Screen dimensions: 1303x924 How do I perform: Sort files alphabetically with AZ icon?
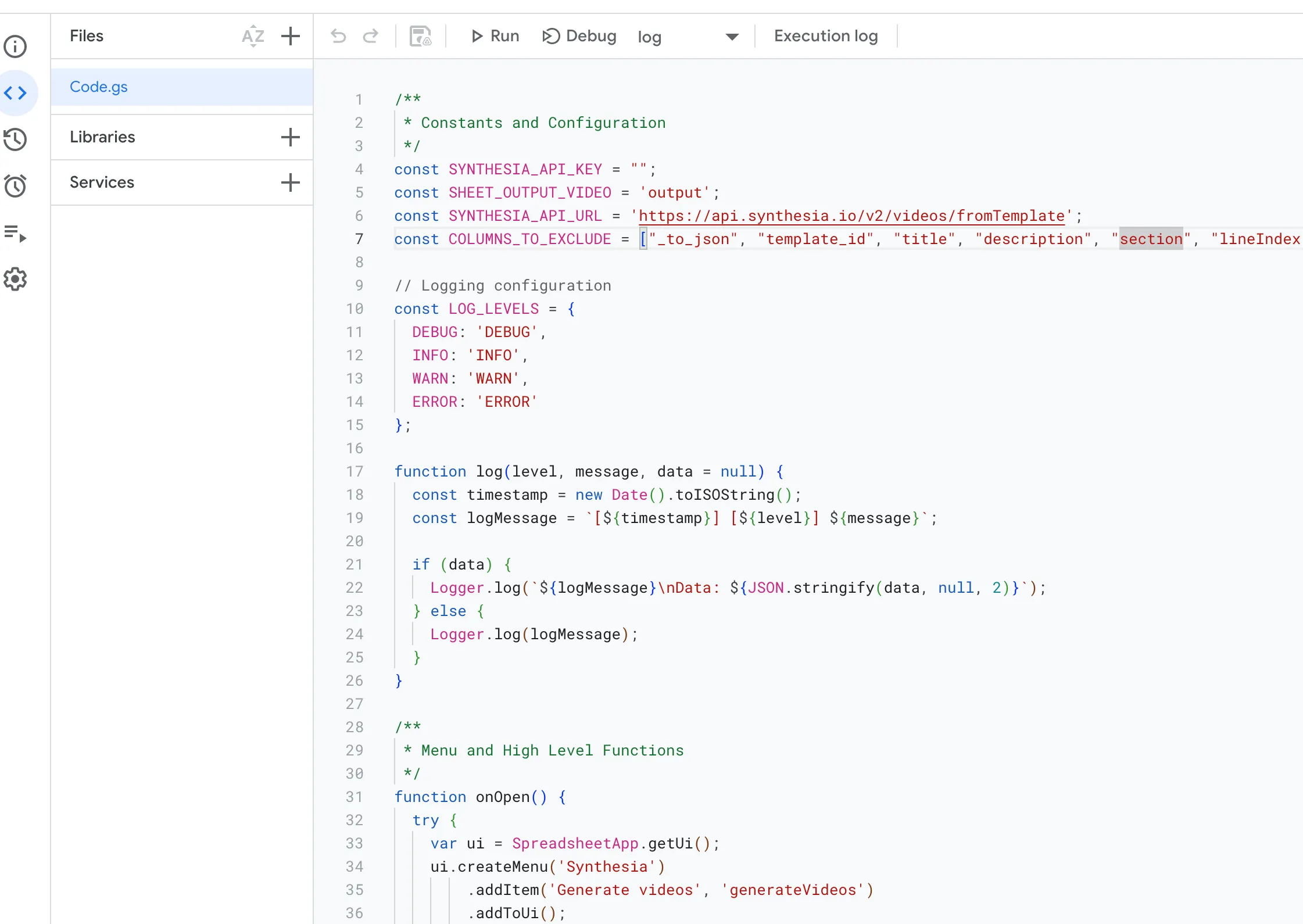253,36
